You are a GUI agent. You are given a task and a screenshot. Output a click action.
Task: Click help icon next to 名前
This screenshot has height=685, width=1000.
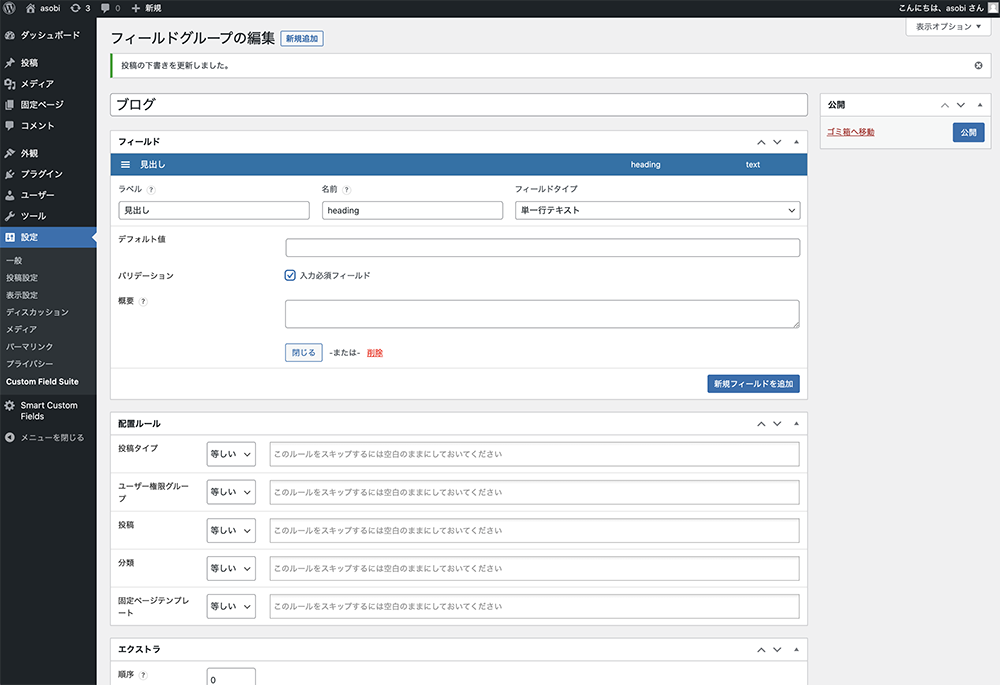coord(347,189)
